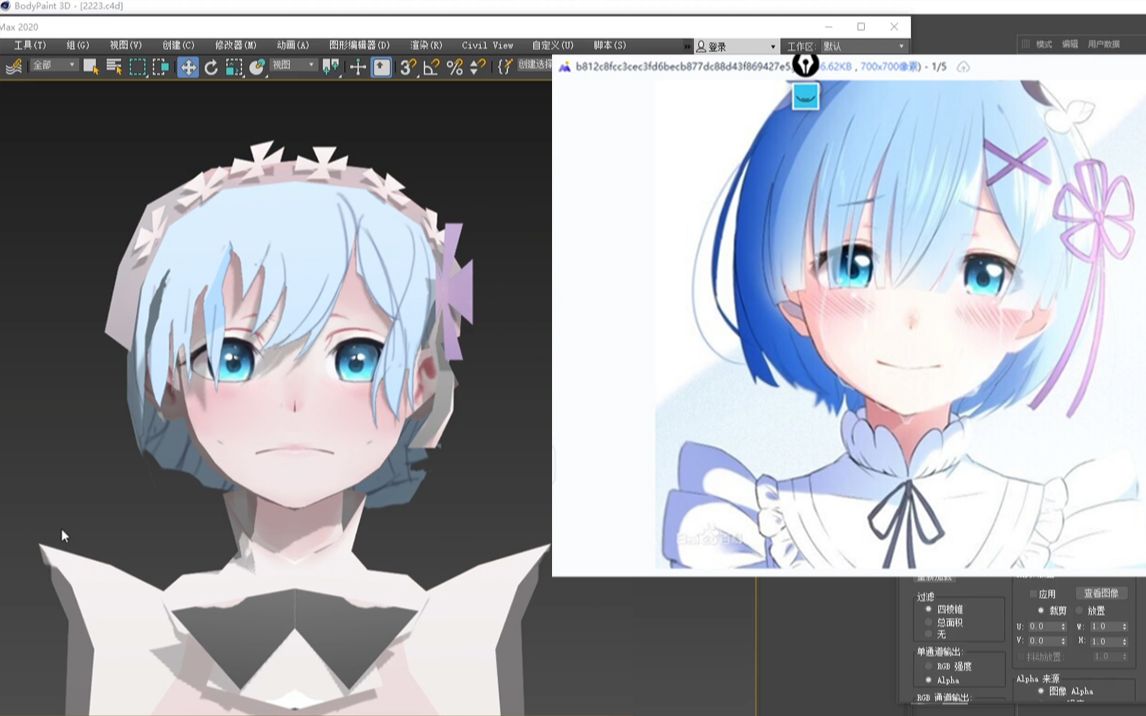Toggle the percent snap icon
This screenshot has width=1146, height=716.
tap(453, 68)
